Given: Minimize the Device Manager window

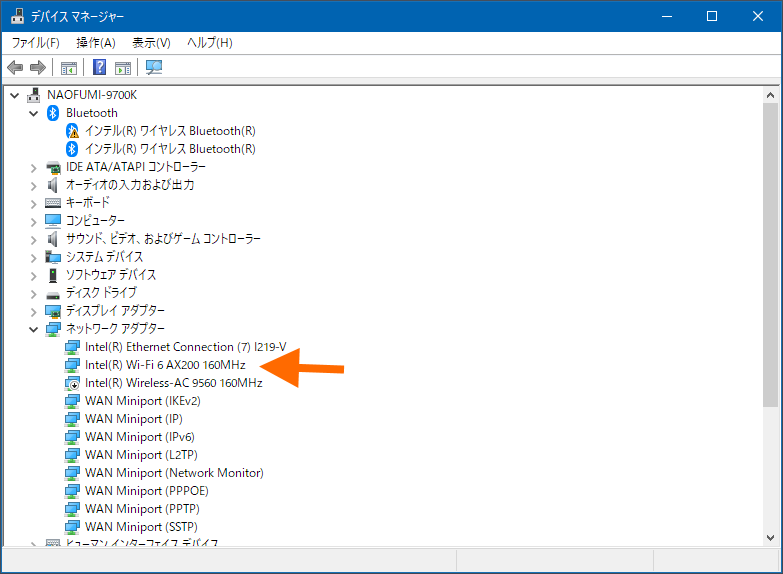Looking at the screenshot, I should click(667, 16).
